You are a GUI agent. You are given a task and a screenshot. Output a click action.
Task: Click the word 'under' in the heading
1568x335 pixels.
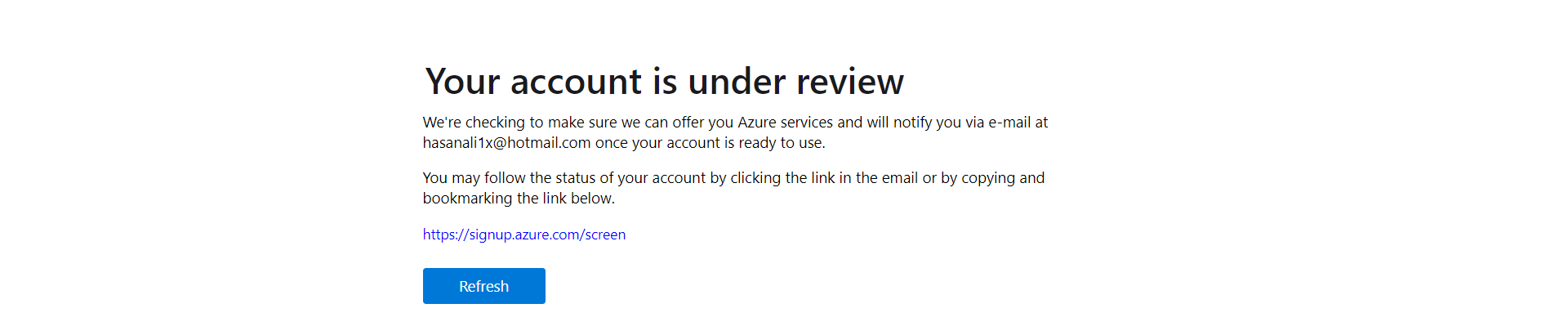(737, 82)
